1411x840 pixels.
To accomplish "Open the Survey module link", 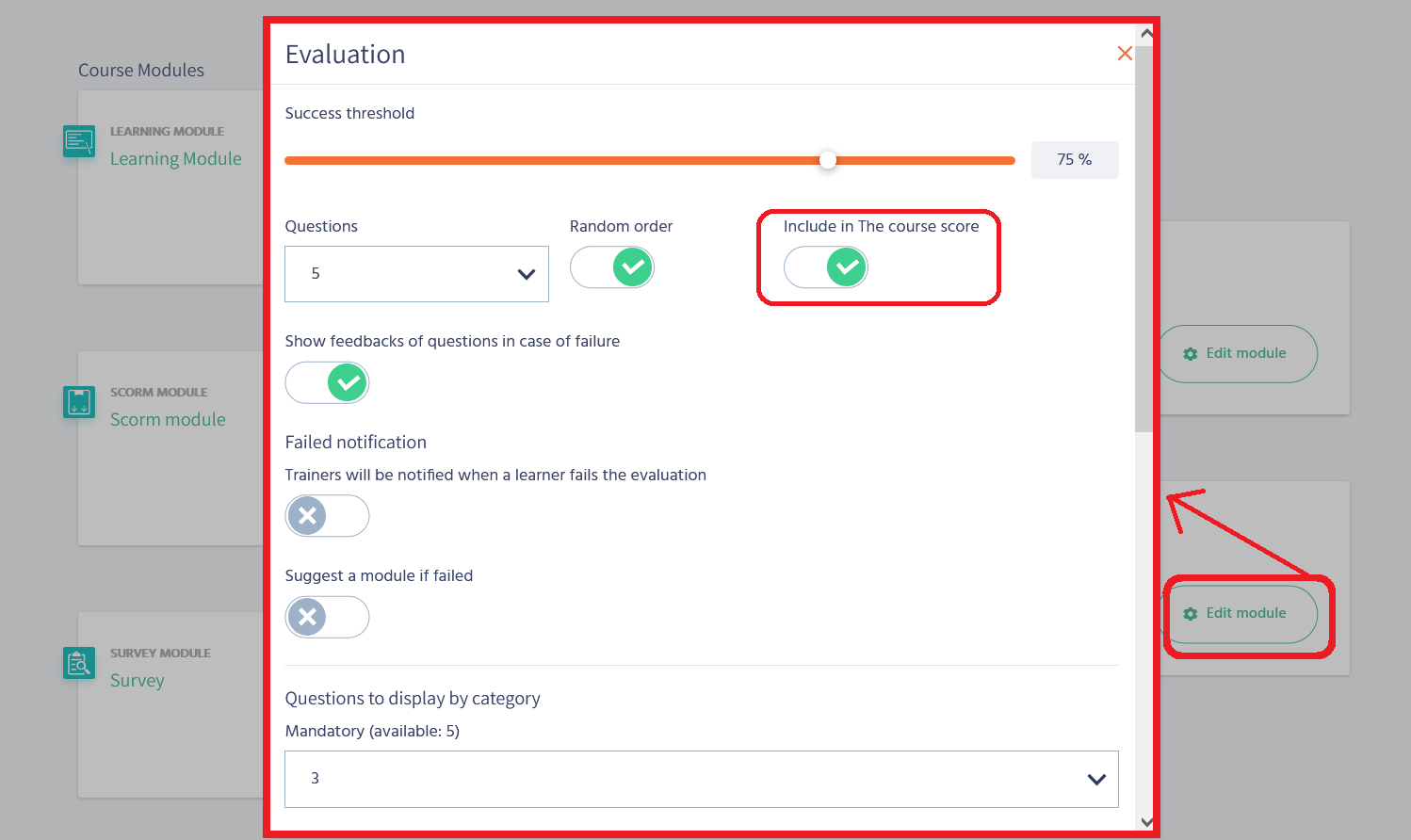I will [138, 681].
